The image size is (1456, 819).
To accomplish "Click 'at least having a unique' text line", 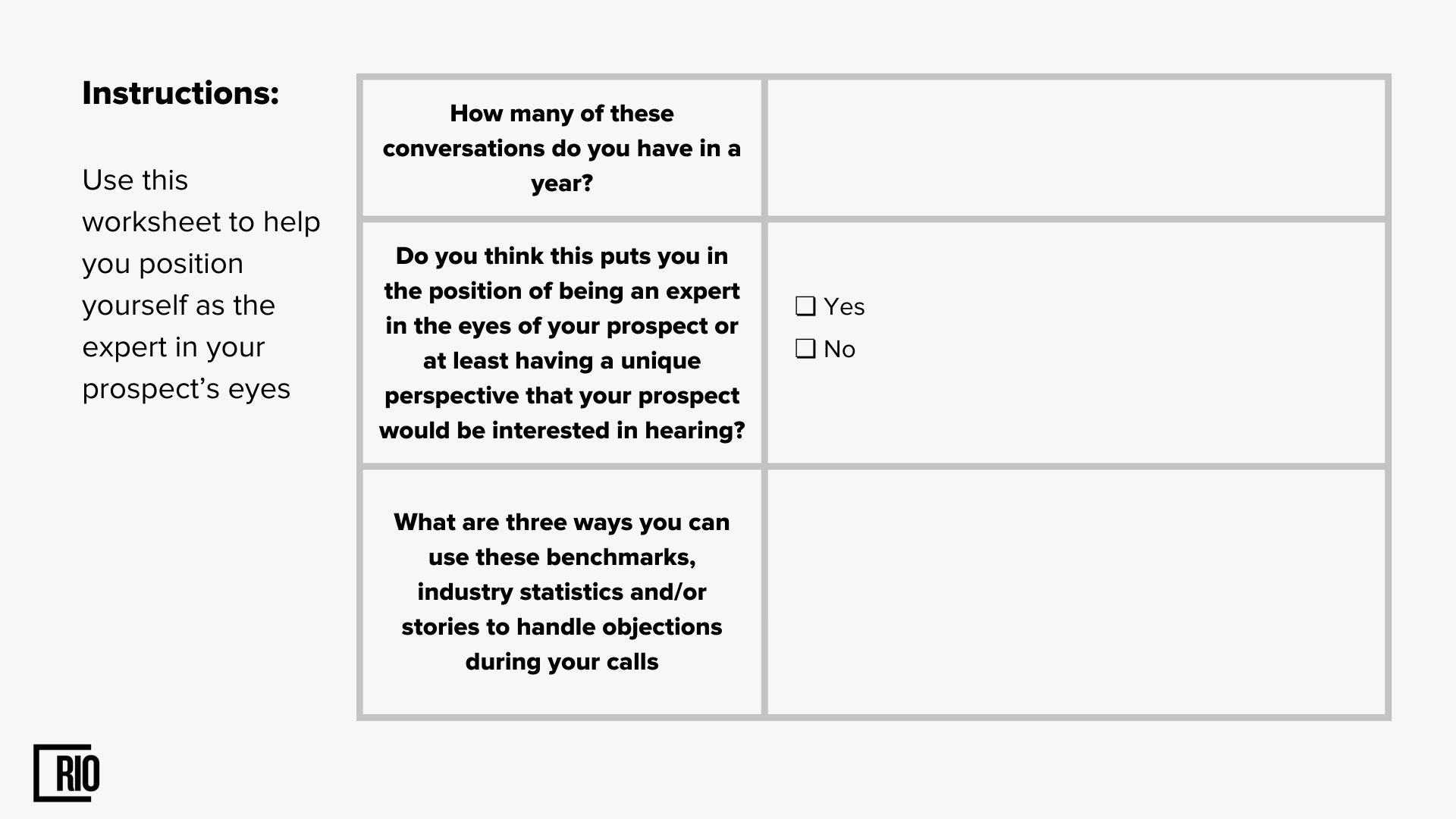I will tap(562, 360).
